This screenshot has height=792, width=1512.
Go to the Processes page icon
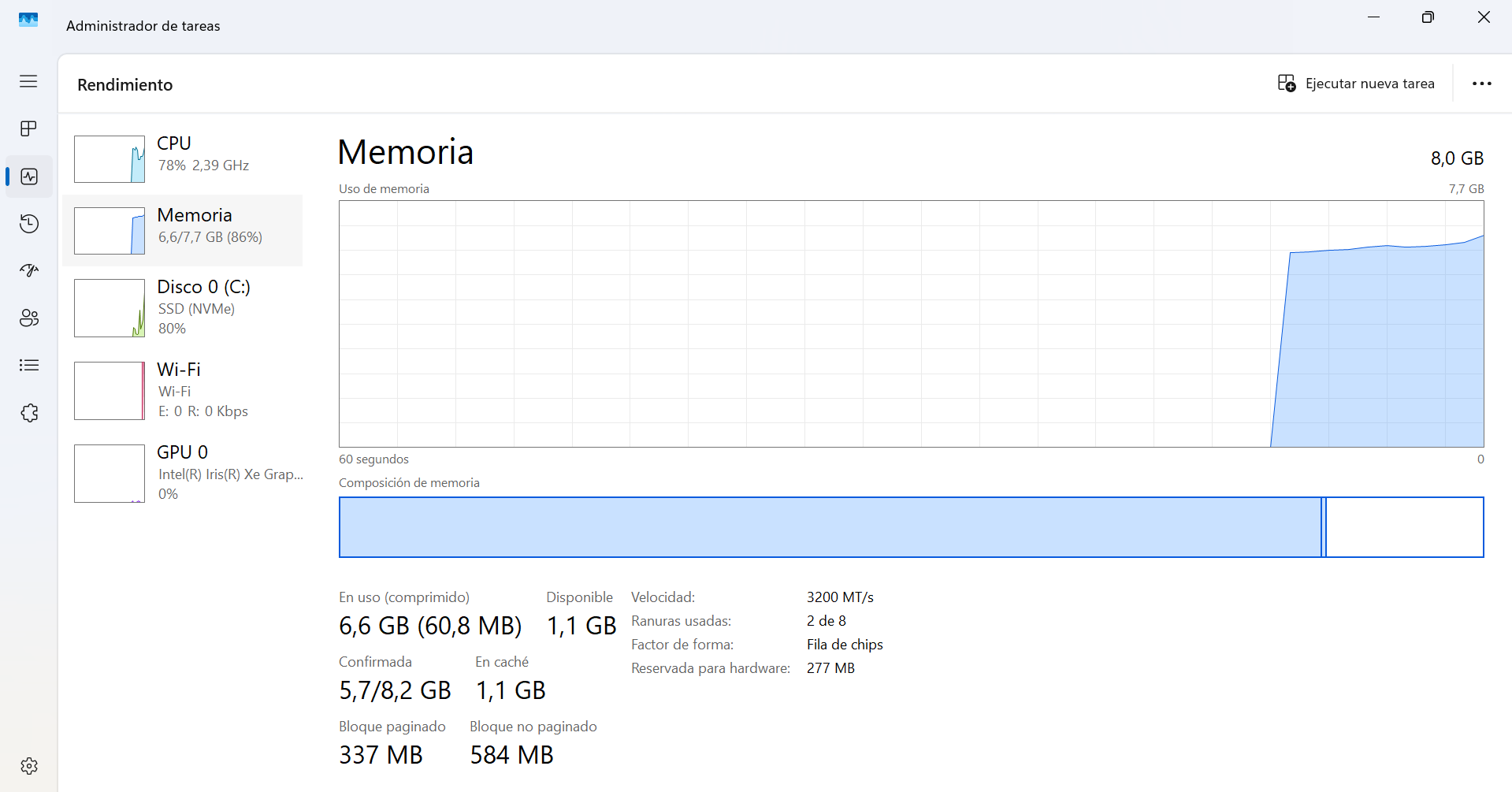(x=28, y=128)
